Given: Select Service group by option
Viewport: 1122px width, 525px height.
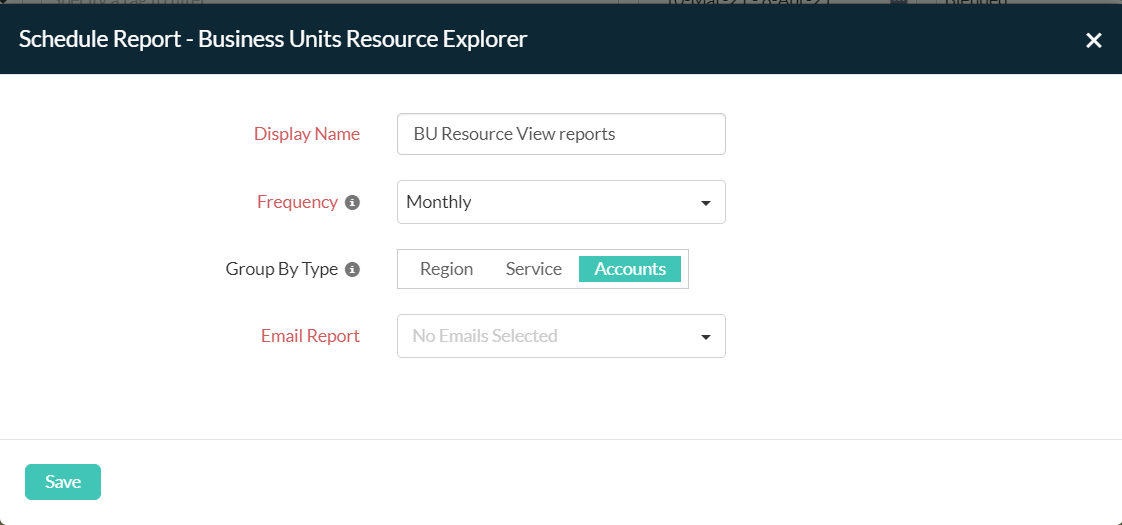Looking at the screenshot, I should pyautogui.click(x=534, y=269).
